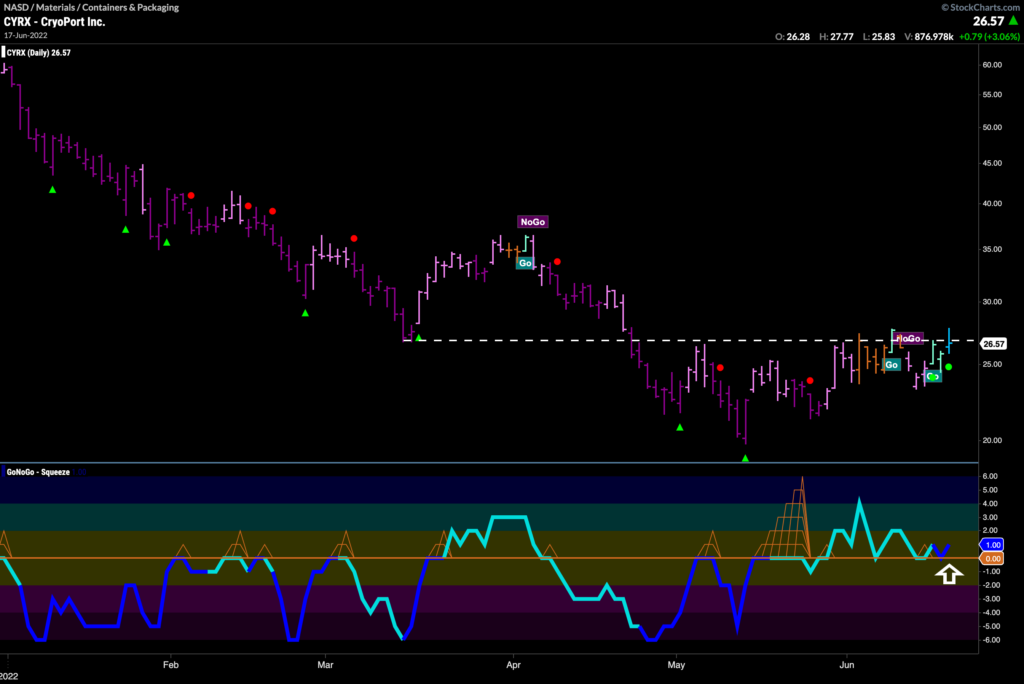Image resolution: width=1024 pixels, height=684 pixels.
Task: Click the 20.00 price axis label
Action: pos(992,440)
